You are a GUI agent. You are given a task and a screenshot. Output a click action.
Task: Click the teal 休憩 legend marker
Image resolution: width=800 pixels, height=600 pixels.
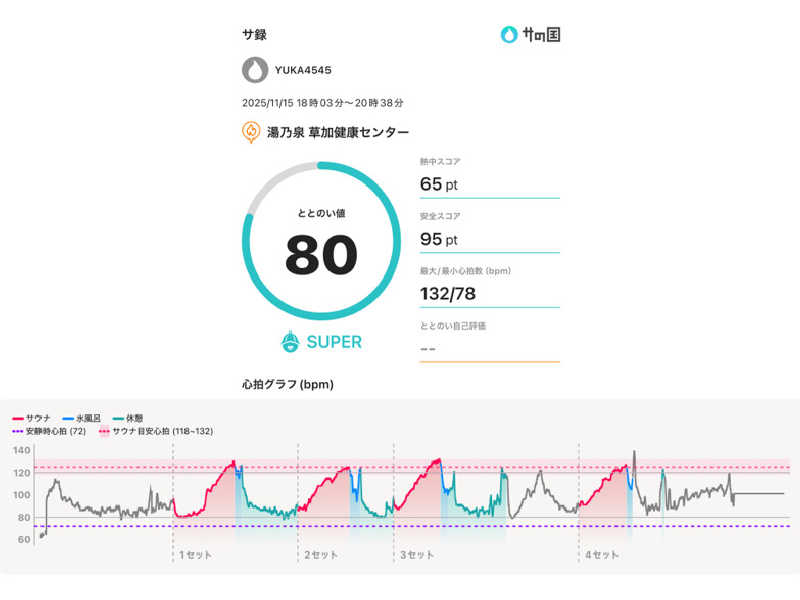pos(119,417)
